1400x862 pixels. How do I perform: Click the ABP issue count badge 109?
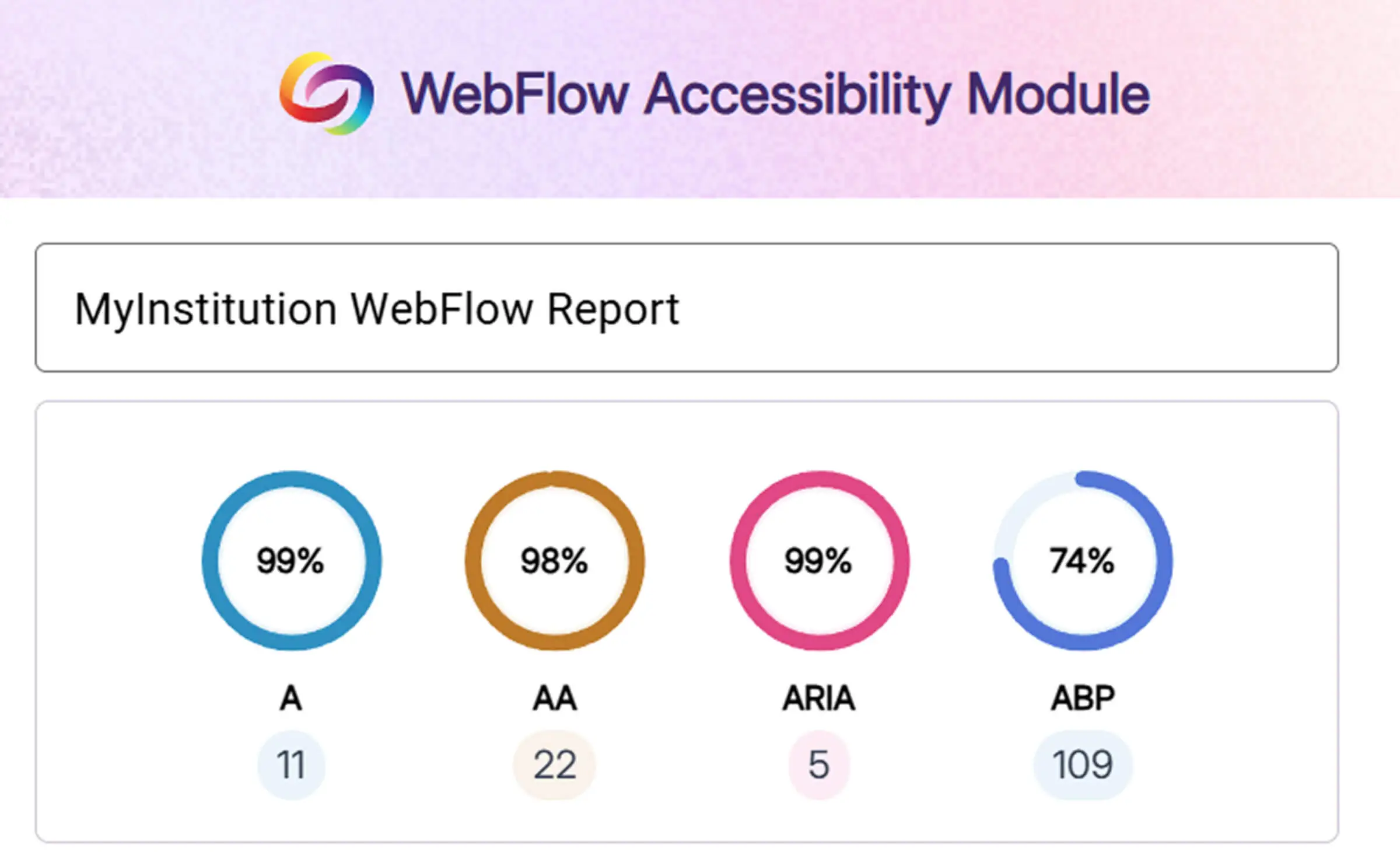pos(1083,765)
